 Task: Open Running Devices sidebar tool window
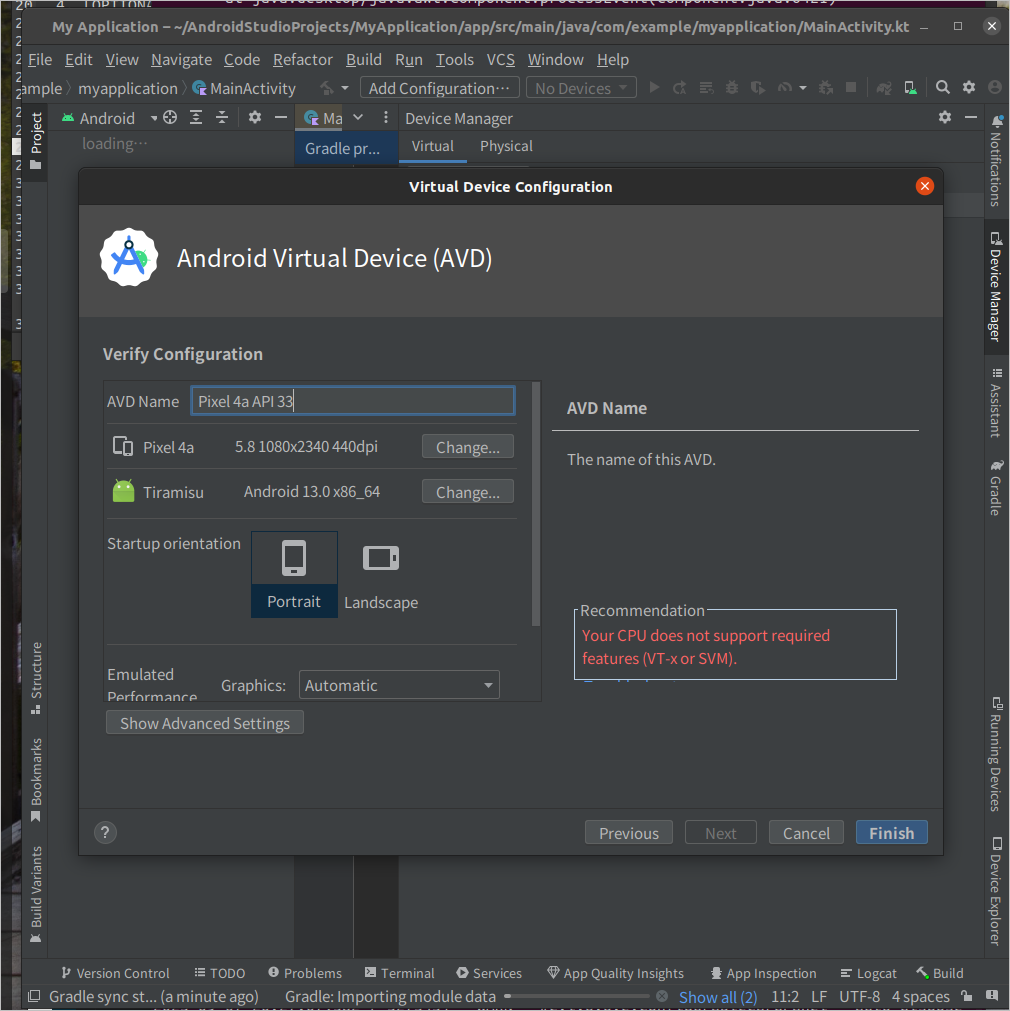(996, 753)
